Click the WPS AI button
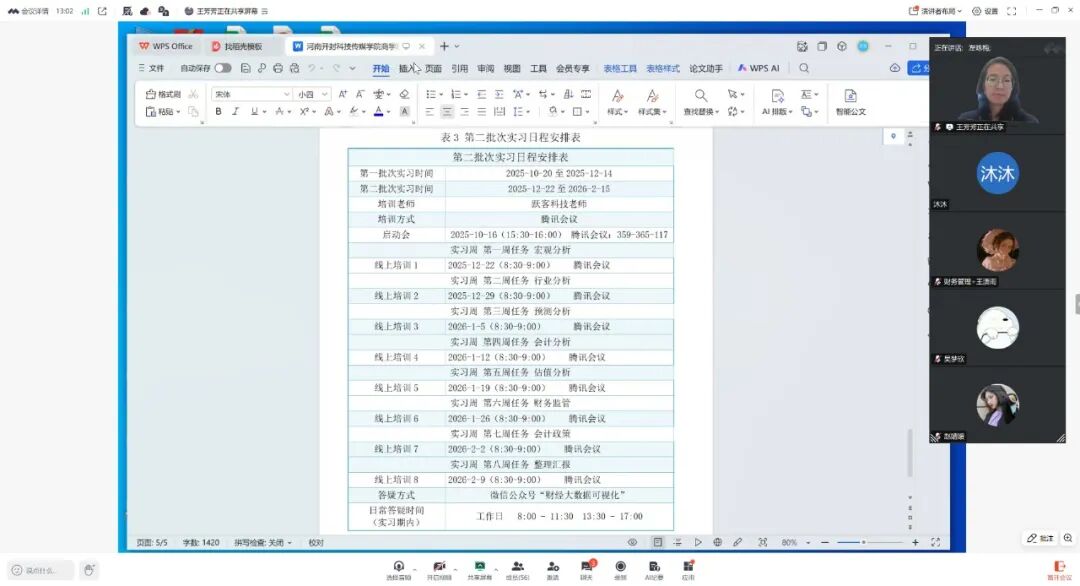This screenshot has height=586, width=1080. click(x=758, y=69)
